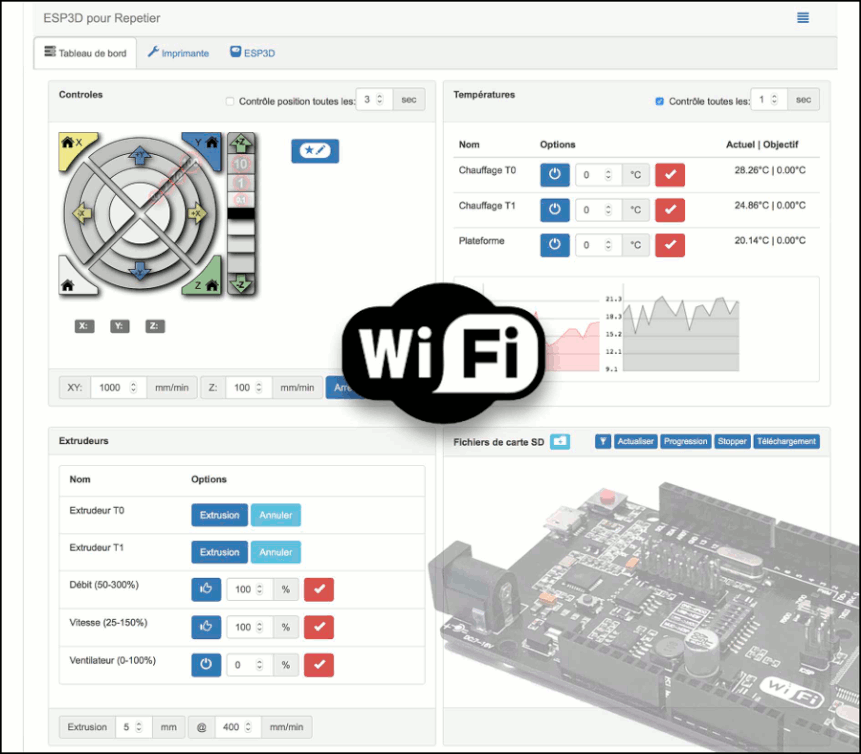
Task: Apply Débit value with red check
Action: (319, 590)
